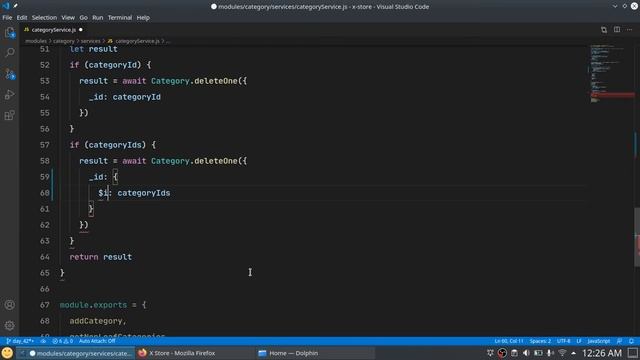The height and width of the screenshot is (360, 640).
Task: Change the UTF-8 file encoding
Action: click(564, 341)
